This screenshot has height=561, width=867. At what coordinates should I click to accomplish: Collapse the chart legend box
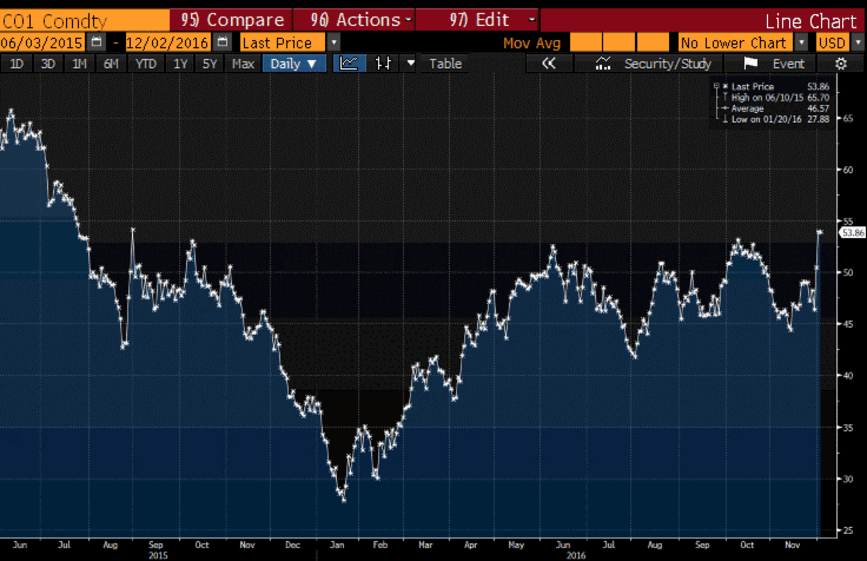pos(717,86)
